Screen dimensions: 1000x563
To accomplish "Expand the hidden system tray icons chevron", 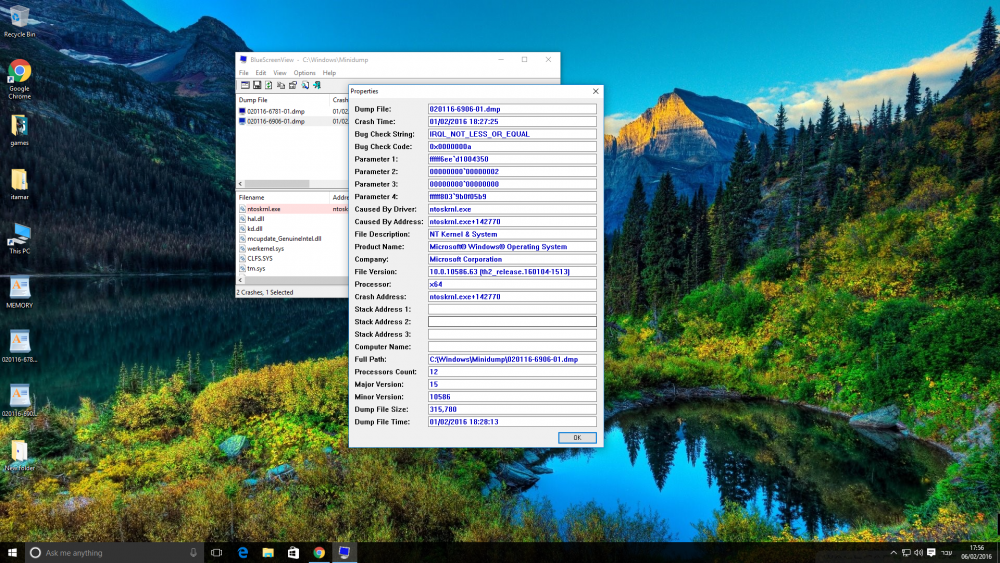I will pos(893,553).
